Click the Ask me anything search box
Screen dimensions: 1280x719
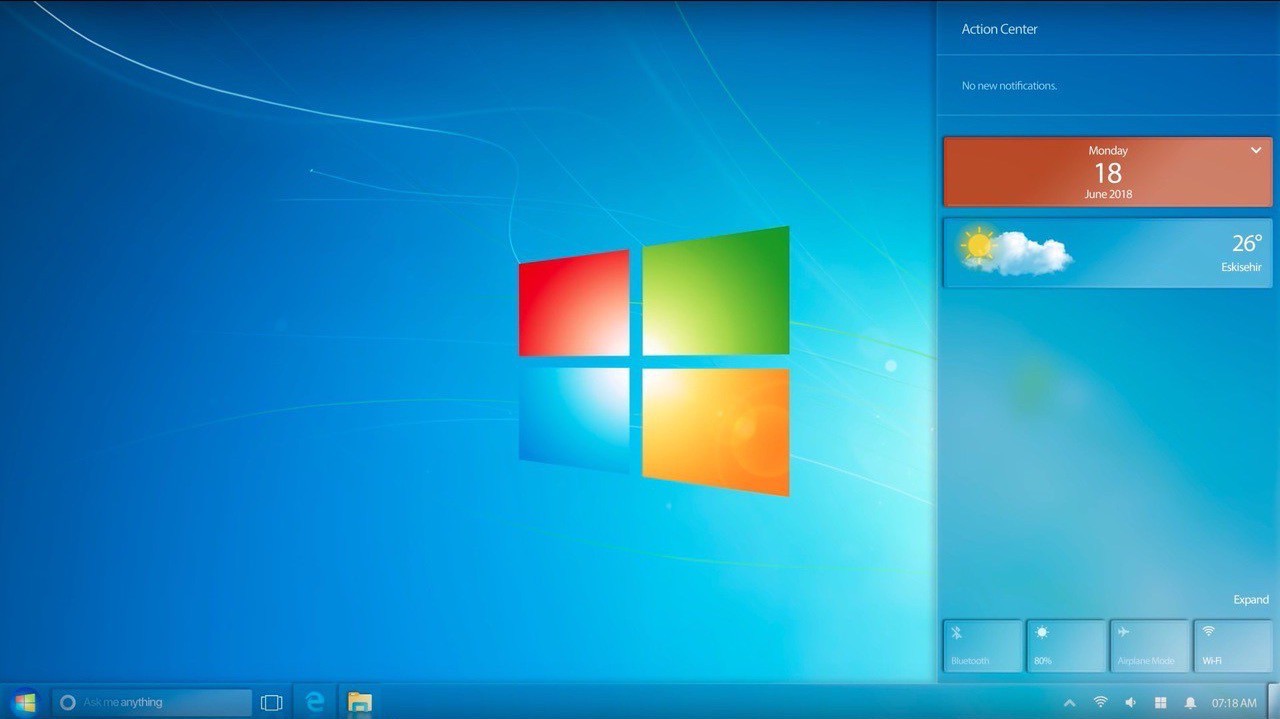(151, 702)
